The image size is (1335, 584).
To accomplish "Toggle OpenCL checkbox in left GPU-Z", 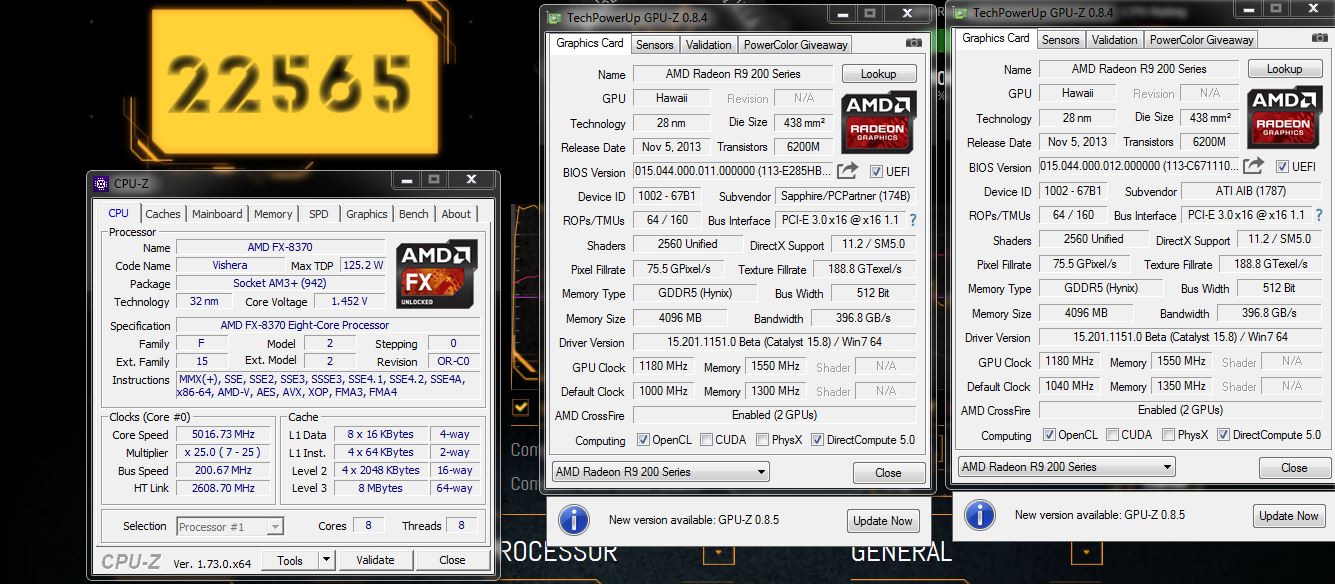I will 645,440.
